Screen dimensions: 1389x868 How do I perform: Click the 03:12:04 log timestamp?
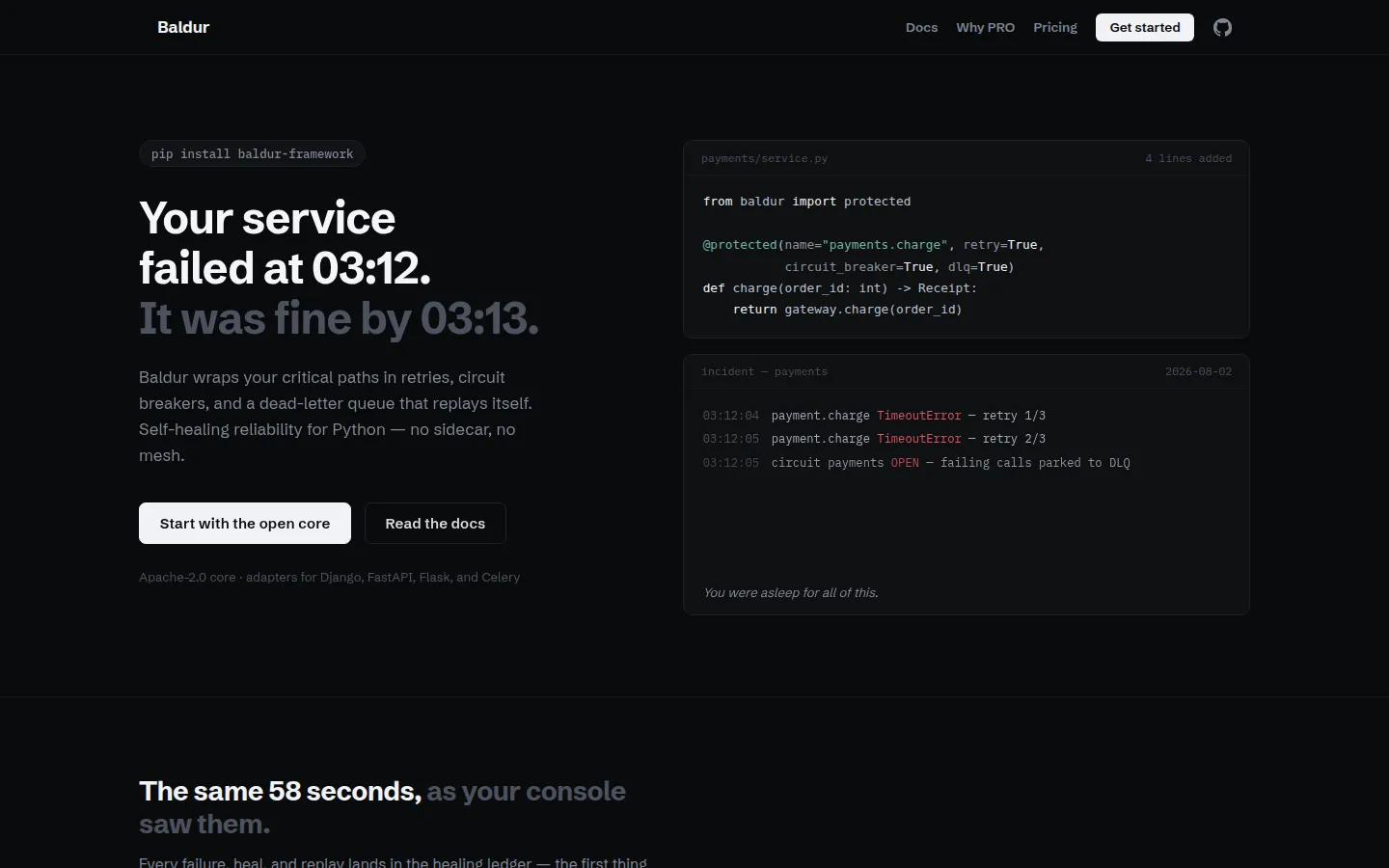[x=730, y=416]
